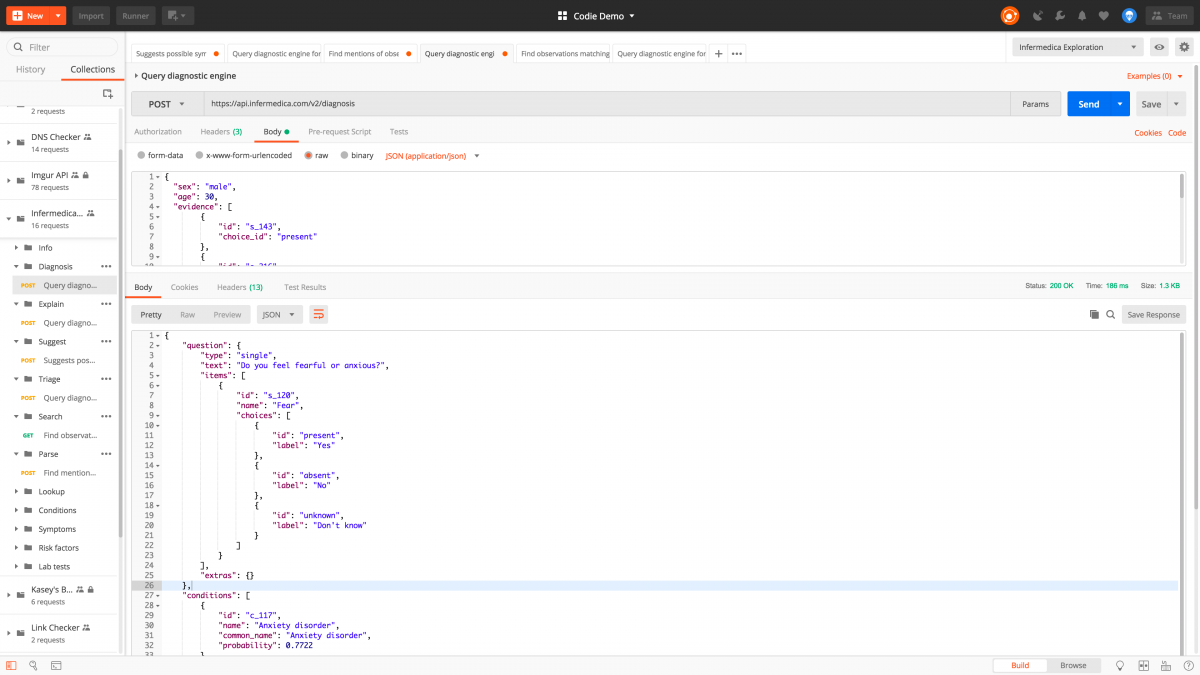Screen dimensions: 1200x675
Task: Open find and replace status bar icon
Action: tap(33, 665)
